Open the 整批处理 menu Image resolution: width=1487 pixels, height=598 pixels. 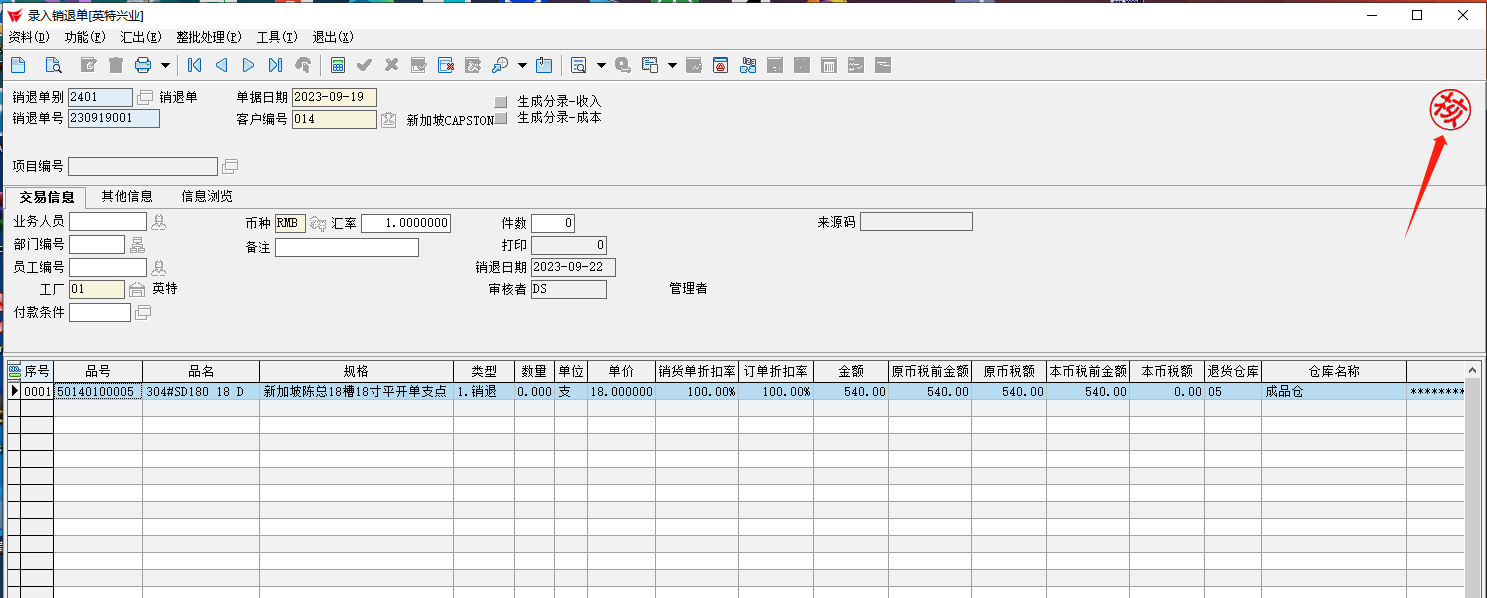point(208,37)
